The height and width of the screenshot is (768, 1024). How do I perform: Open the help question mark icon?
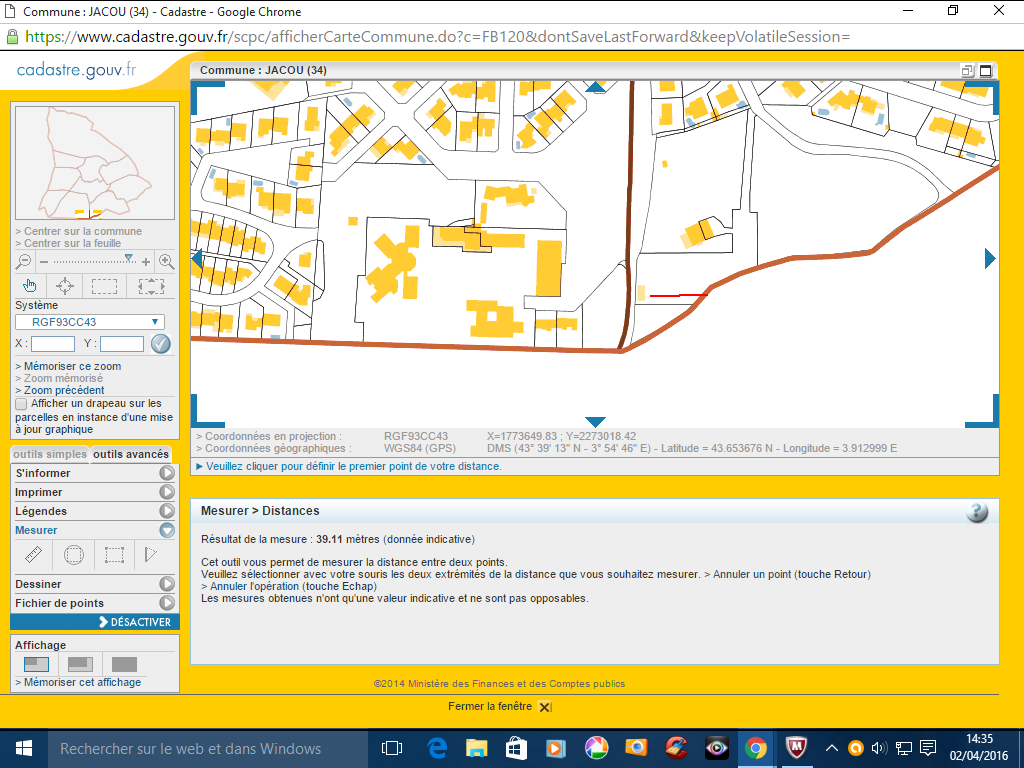pos(977,512)
